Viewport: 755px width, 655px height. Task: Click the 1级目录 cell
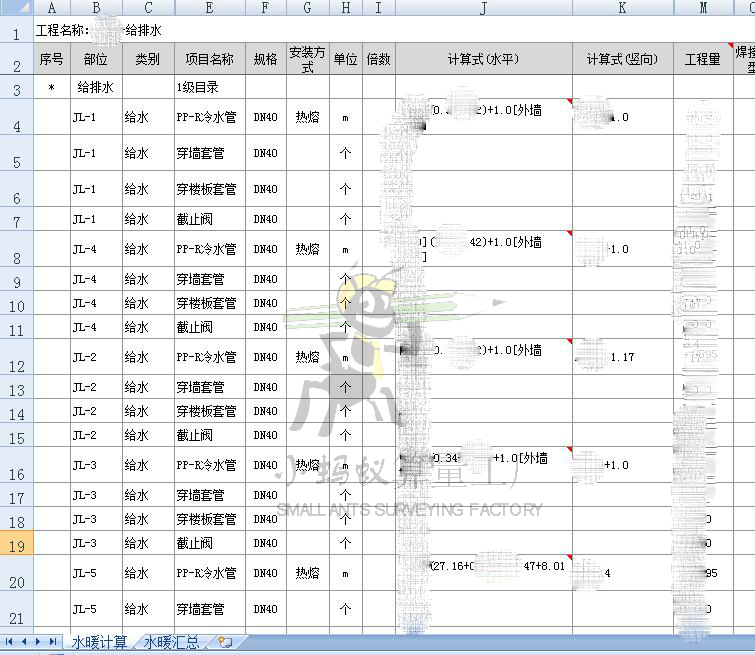coord(209,88)
